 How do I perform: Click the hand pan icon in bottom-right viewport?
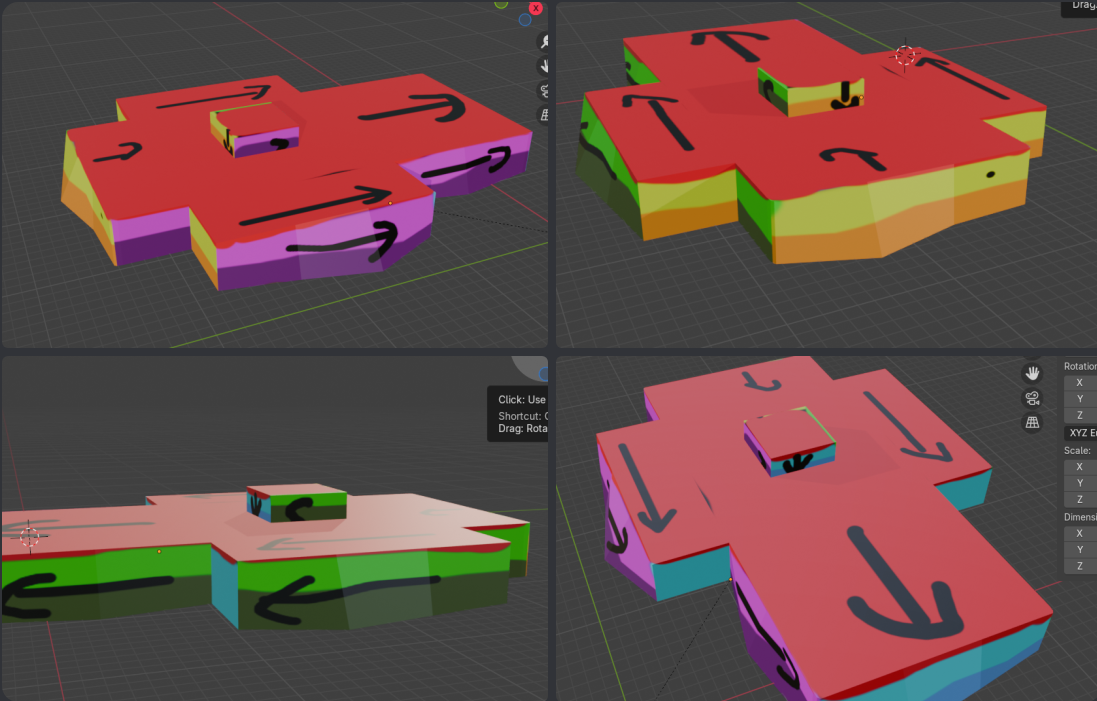pyautogui.click(x=1032, y=373)
